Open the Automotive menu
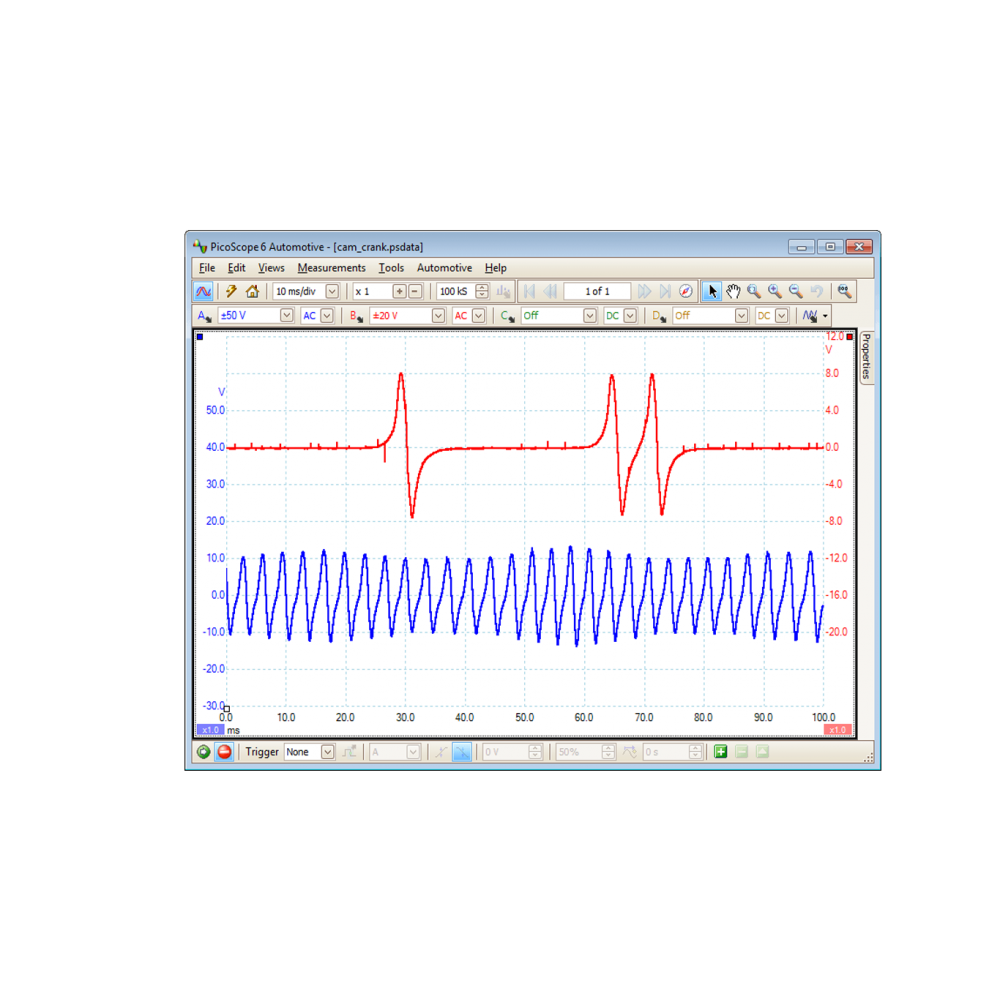 point(444,267)
